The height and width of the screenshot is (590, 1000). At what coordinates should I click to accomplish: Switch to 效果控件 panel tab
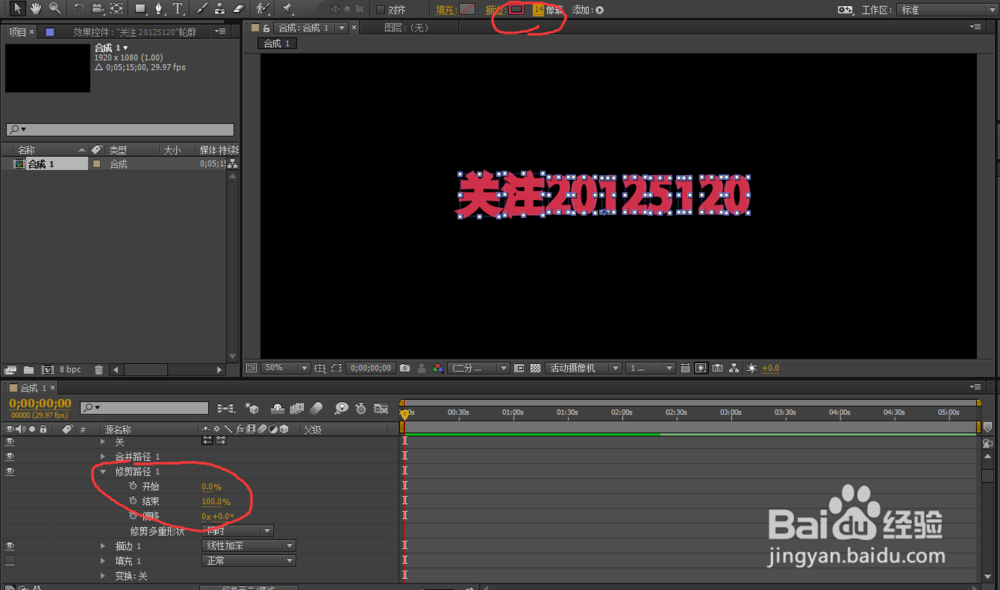[x=134, y=32]
